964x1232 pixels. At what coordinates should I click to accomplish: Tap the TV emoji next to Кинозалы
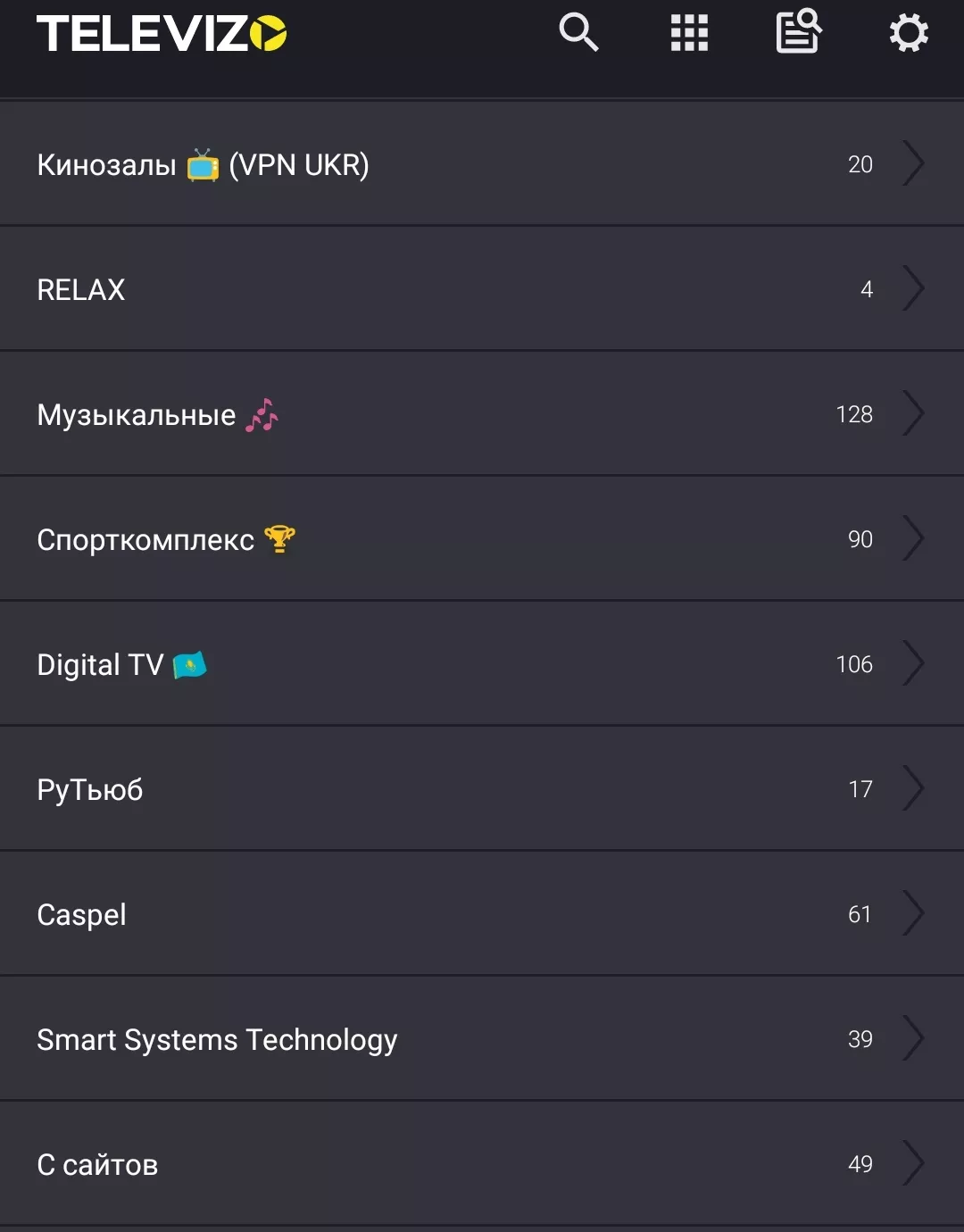[x=203, y=165]
